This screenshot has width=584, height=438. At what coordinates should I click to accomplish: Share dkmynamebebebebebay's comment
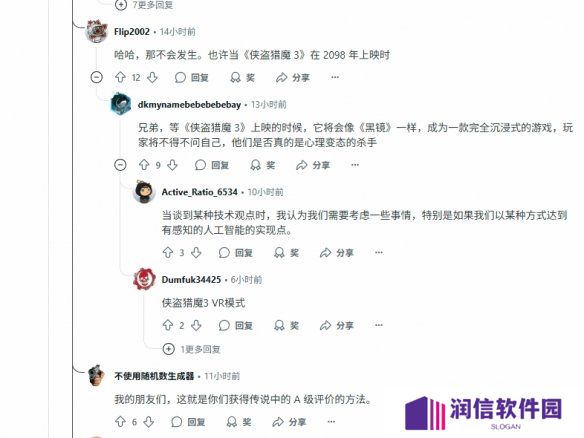(x=313, y=165)
